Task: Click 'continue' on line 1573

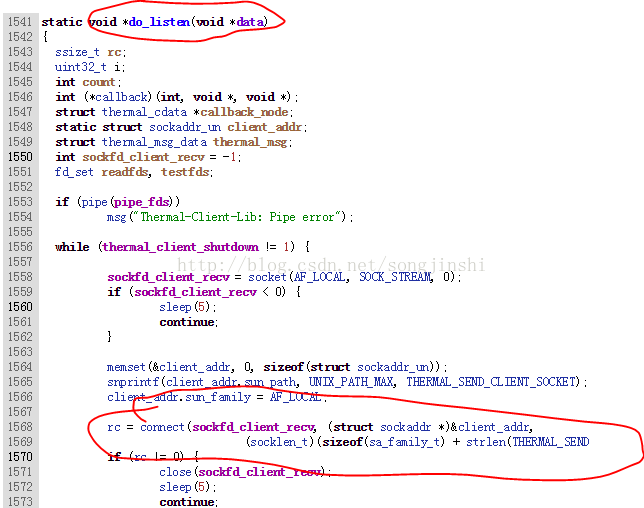Action: (x=187, y=502)
